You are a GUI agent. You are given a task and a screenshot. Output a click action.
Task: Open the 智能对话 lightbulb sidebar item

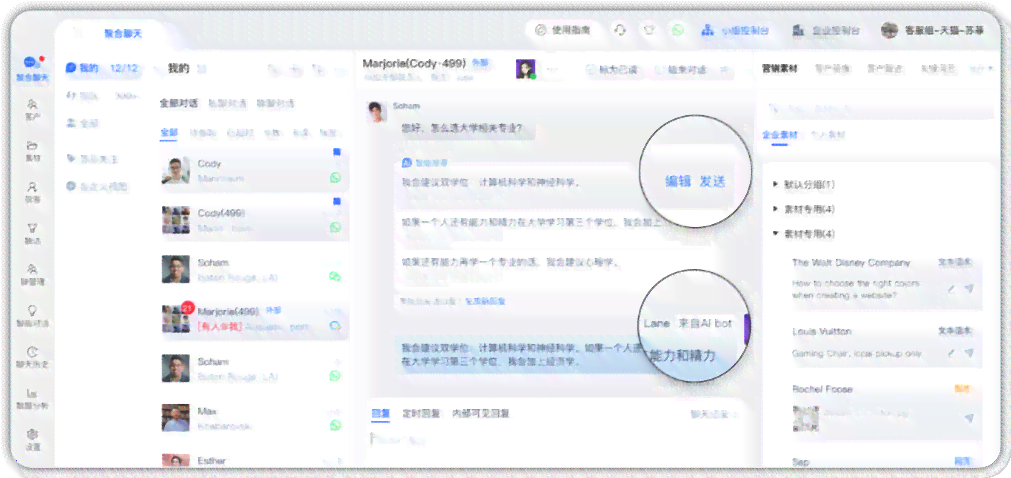coord(32,315)
